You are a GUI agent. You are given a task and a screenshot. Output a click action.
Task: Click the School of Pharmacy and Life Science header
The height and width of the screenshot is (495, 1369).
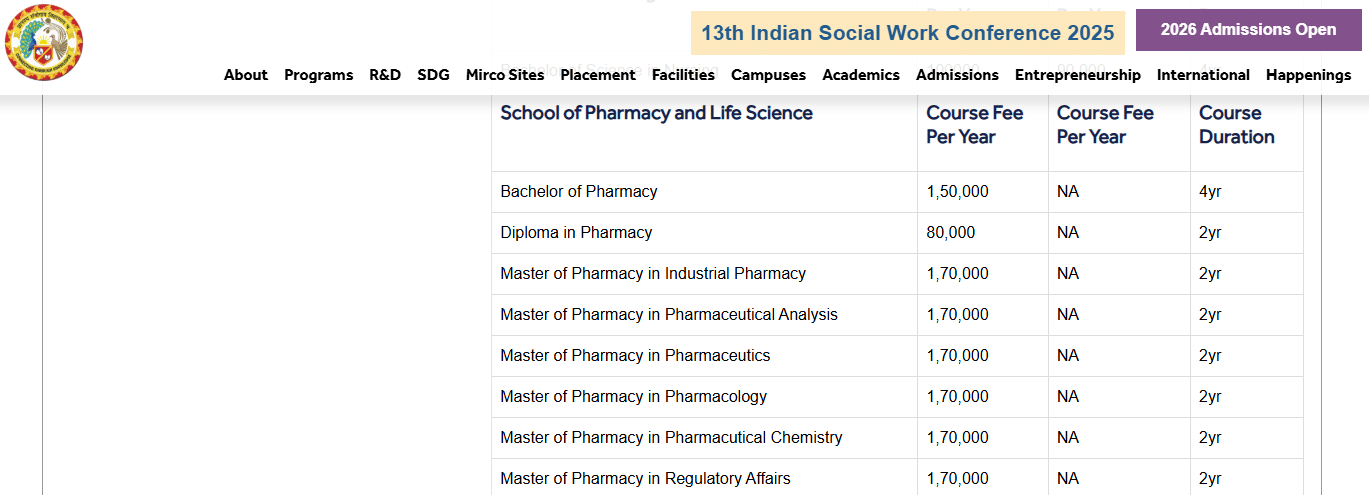pyautogui.click(x=656, y=113)
